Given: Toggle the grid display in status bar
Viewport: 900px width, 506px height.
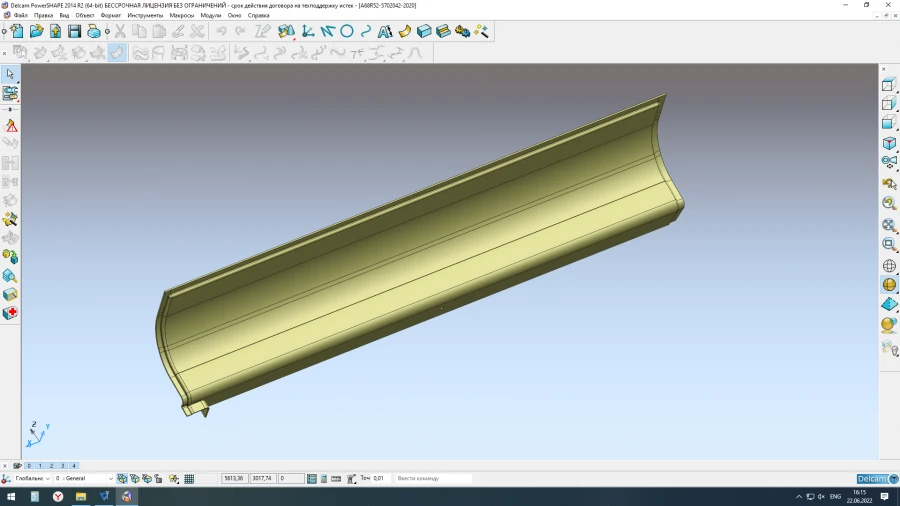Looking at the screenshot, I should pyautogui.click(x=189, y=479).
